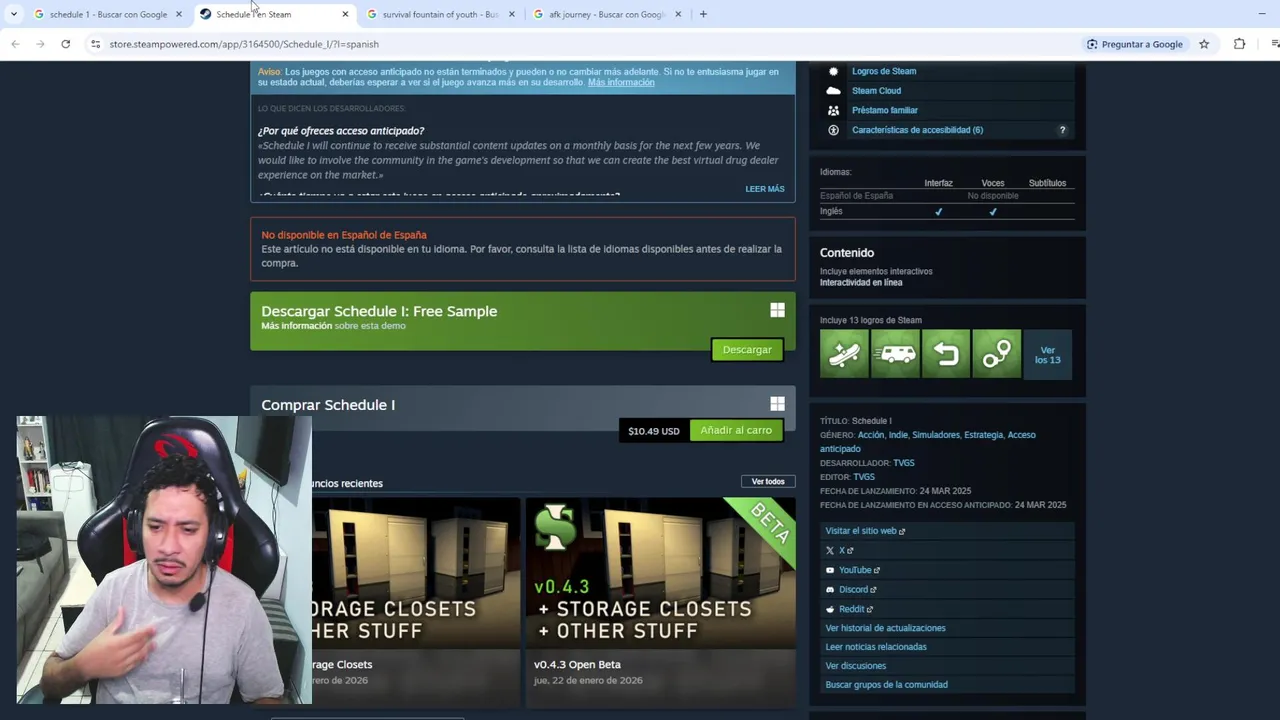Download the Schedule I free sample
This screenshot has width=1280, height=720.
tap(747, 350)
